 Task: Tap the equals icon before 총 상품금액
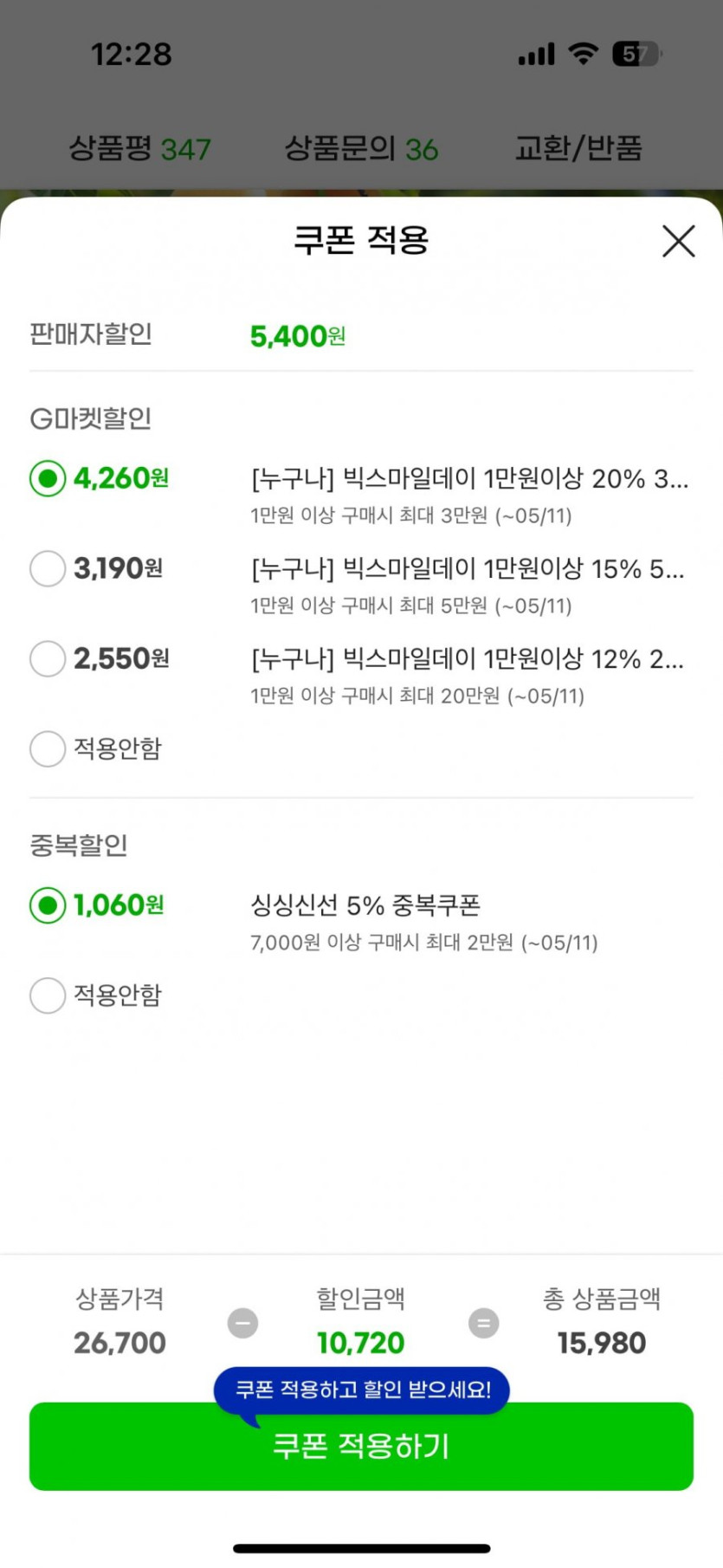tap(483, 1323)
